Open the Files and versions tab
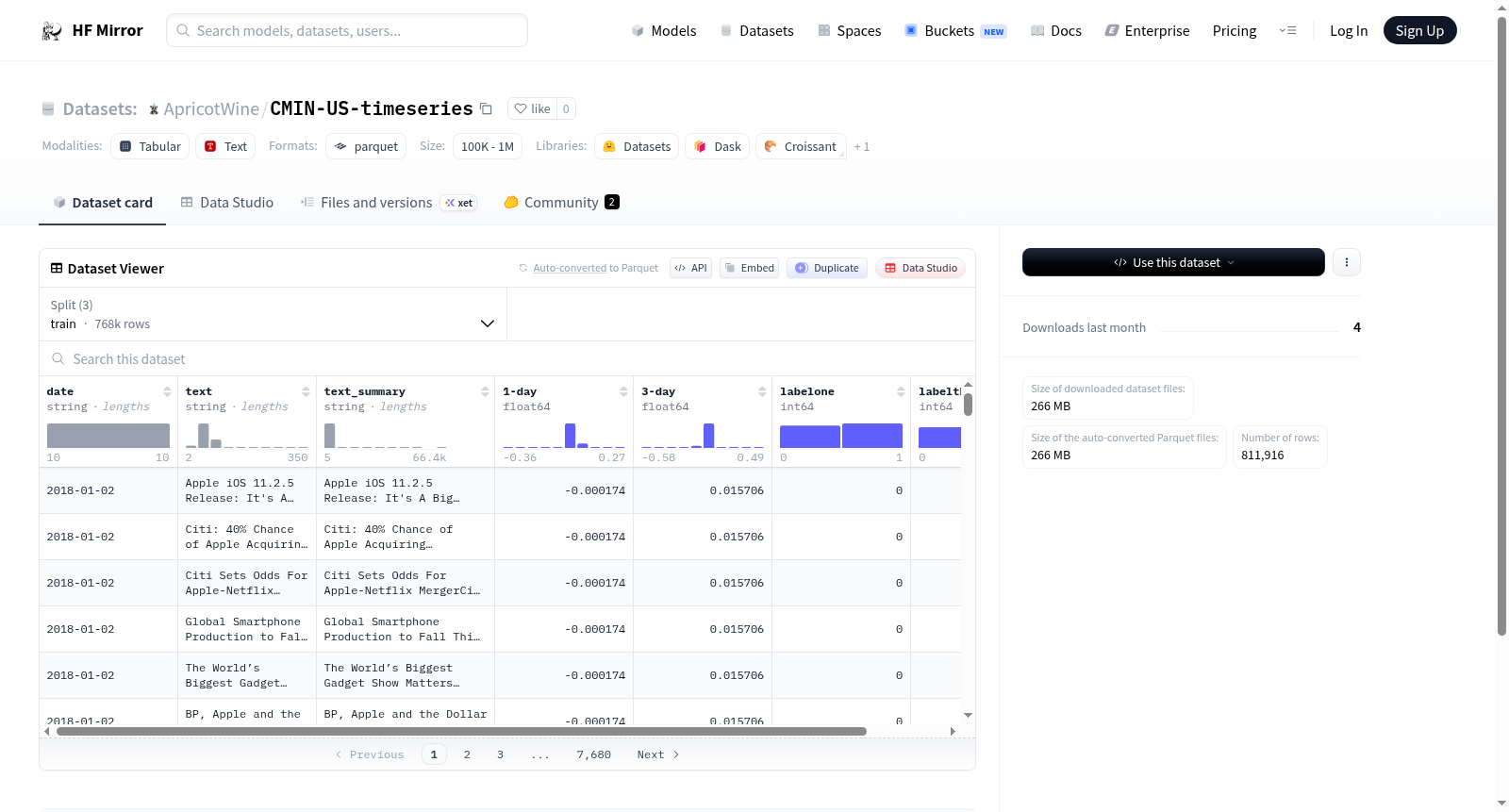This screenshot has width=1509, height=812. click(389, 202)
